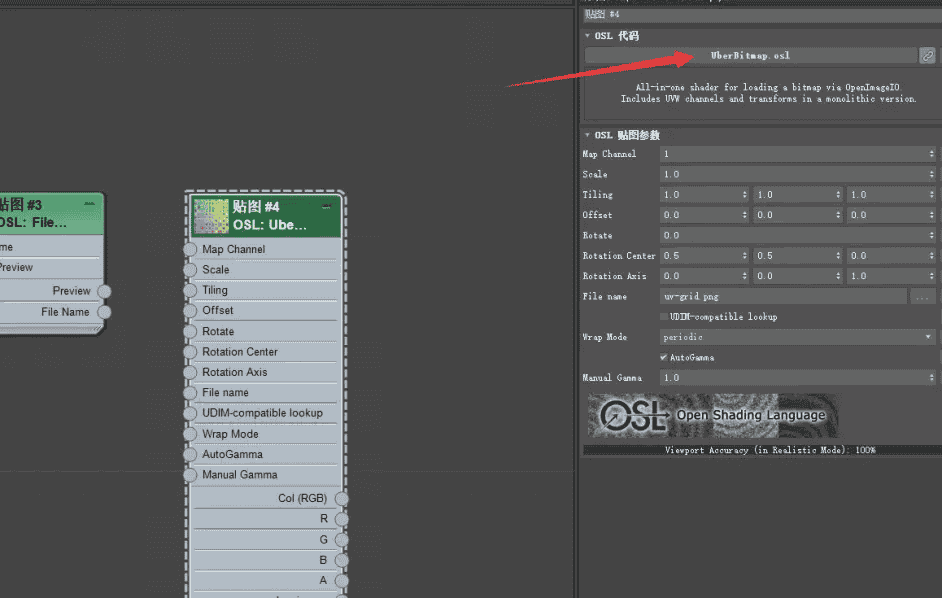Click the link icon beside UberBitmap.osl
Viewport: 942px width, 598px height.
[928, 56]
